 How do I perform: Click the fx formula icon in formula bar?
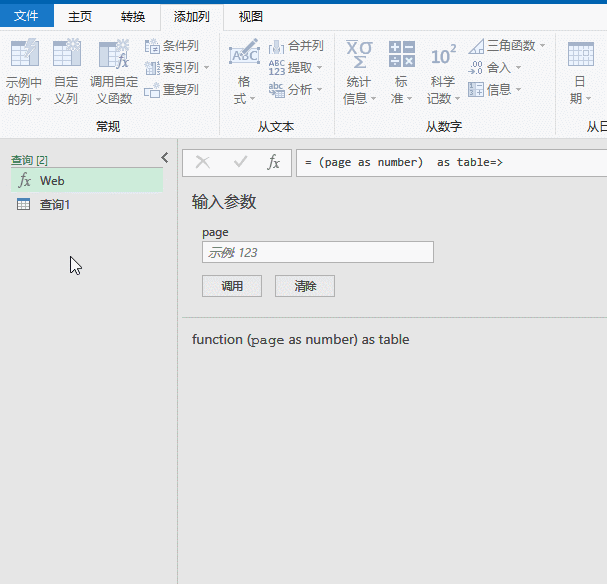pyautogui.click(x=273, y=162)
